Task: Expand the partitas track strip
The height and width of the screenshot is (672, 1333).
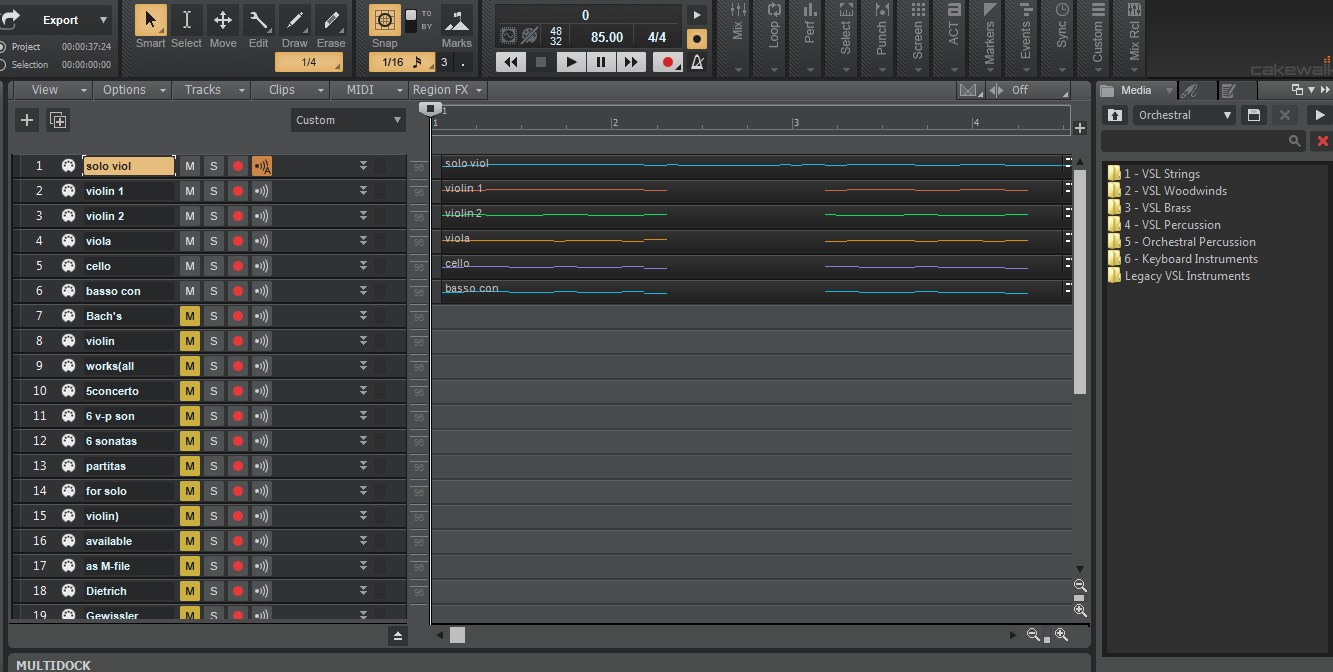Action: click(364, 466)
